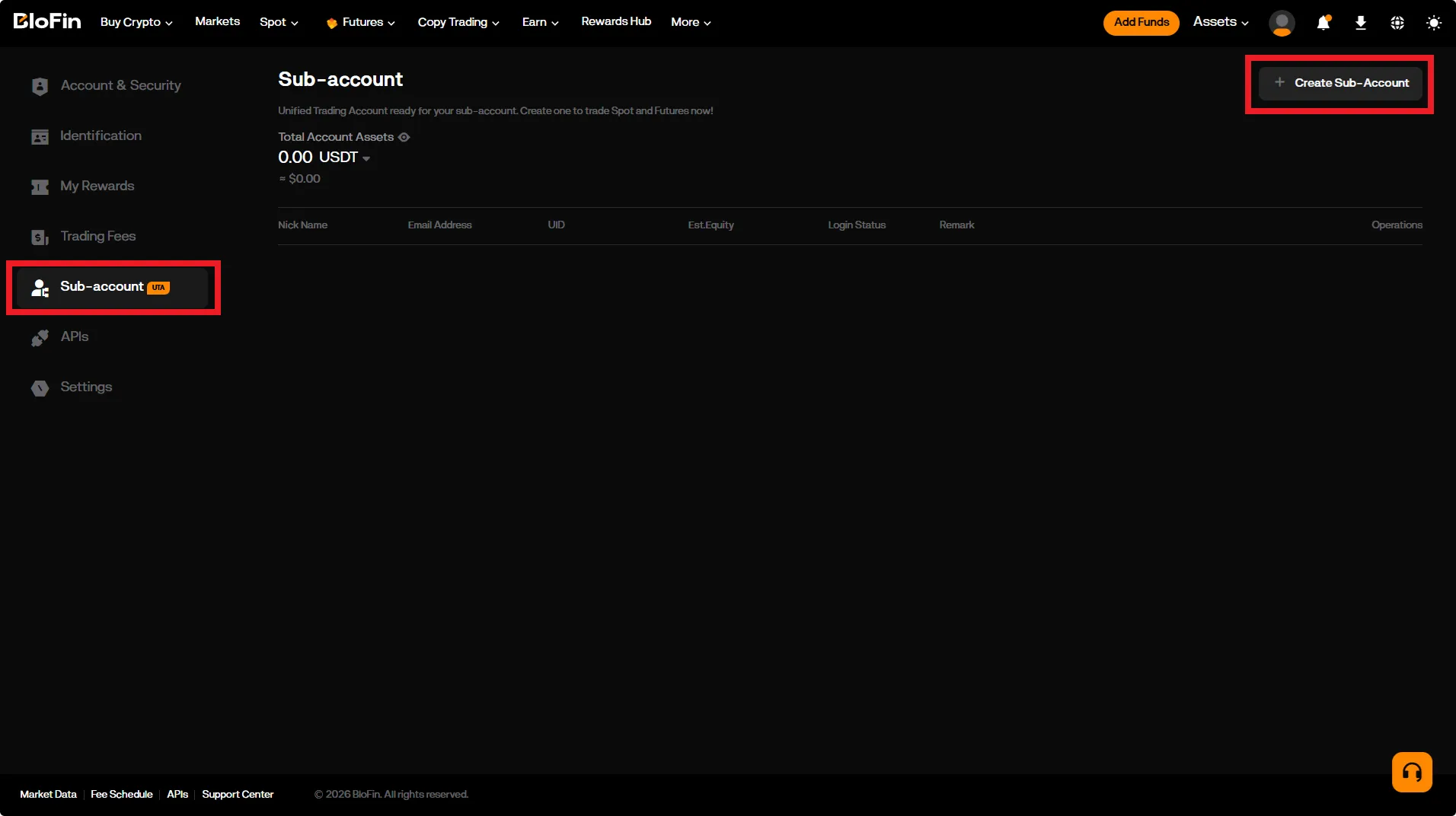Open the Assets dropdown
The height and width of the screenshot is (816, 1456).
[x=1221, y=22]
